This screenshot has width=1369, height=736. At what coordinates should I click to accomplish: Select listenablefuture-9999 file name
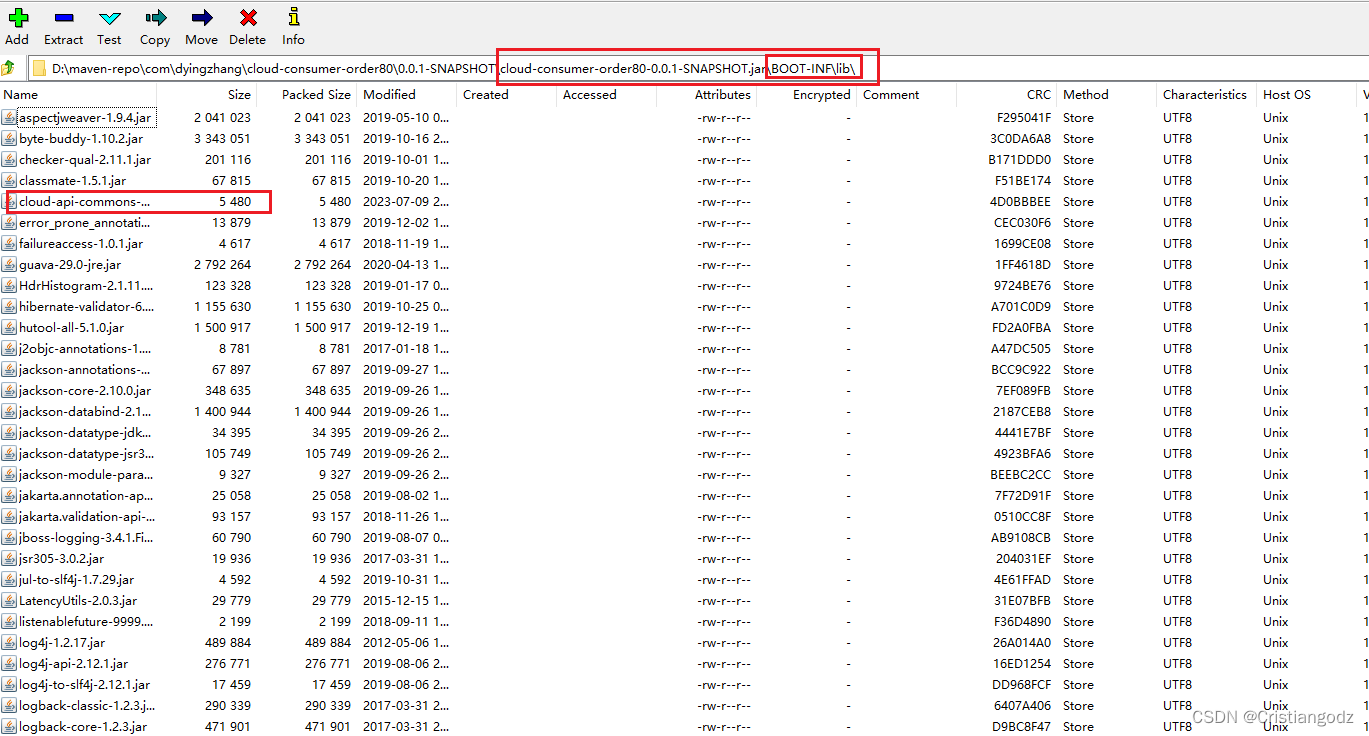86,622
